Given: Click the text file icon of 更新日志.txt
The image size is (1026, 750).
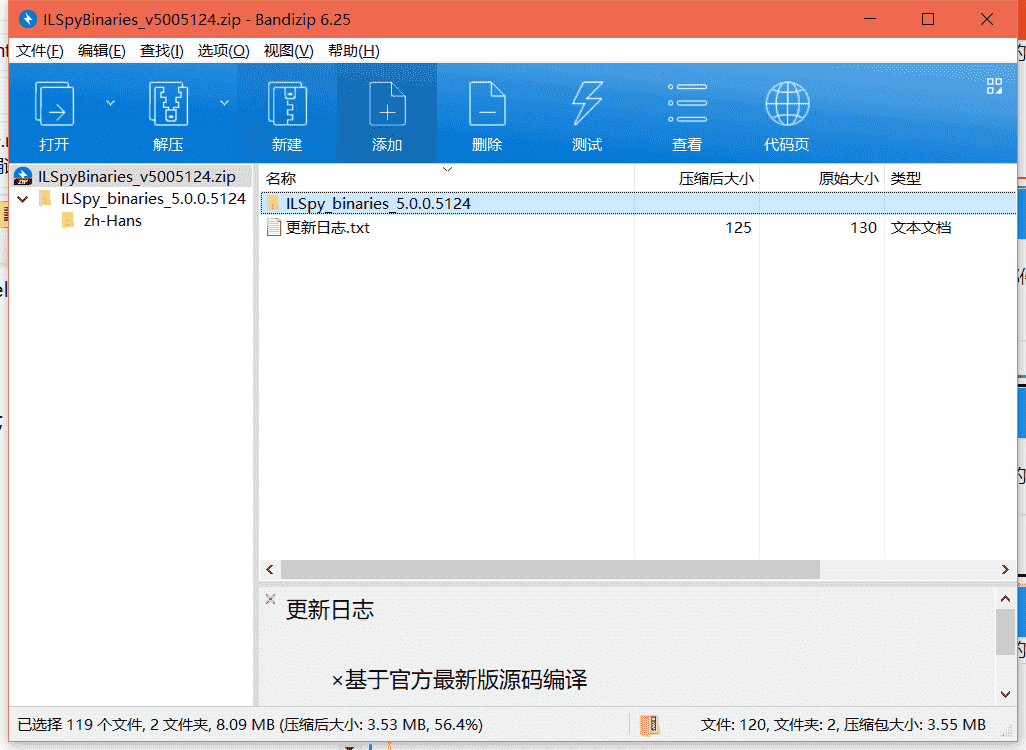Looking at the screenshot, I should pyautogui.click(x=274, y=228).
